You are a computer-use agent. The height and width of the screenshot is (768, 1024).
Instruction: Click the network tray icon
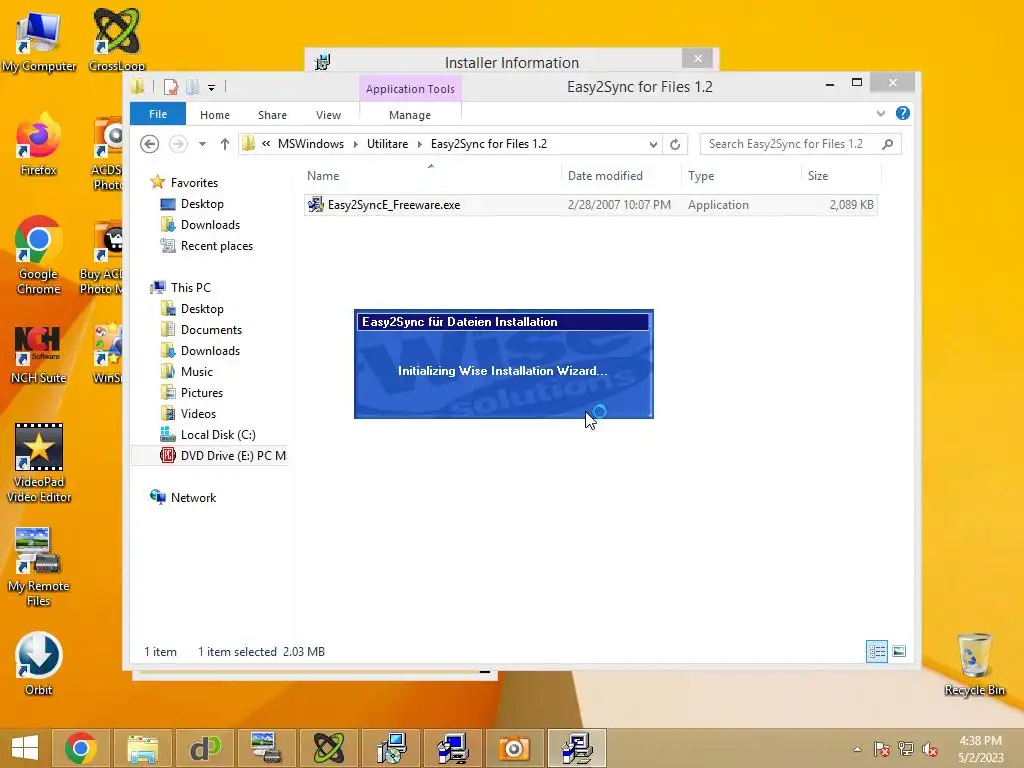point(906,749)
